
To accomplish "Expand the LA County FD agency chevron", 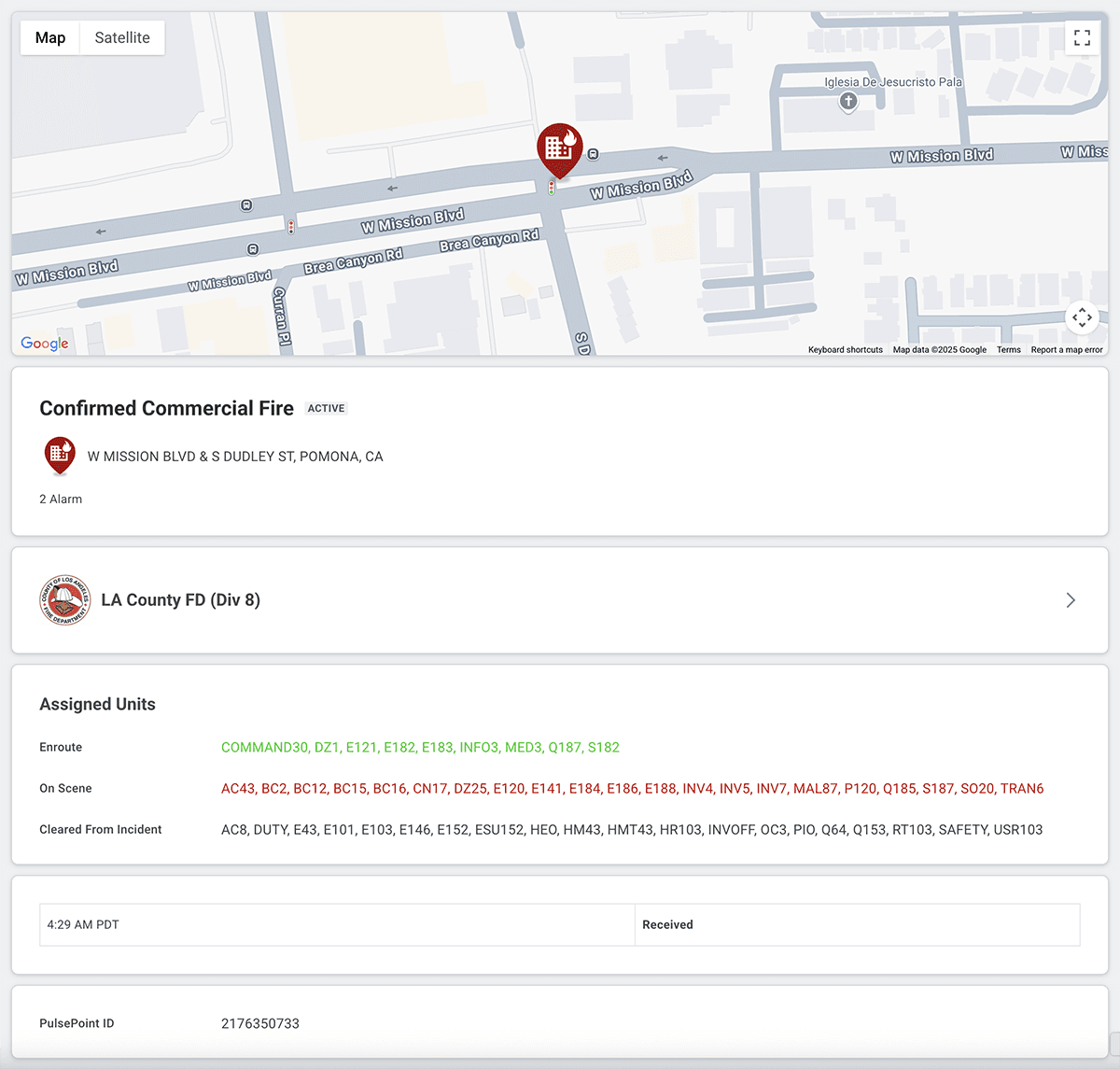I will [x=1071, y=600].
